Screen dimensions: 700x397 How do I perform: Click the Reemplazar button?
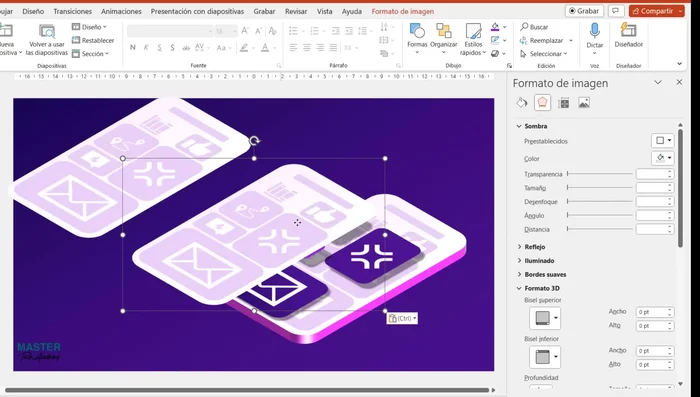(x=546, y=40)
